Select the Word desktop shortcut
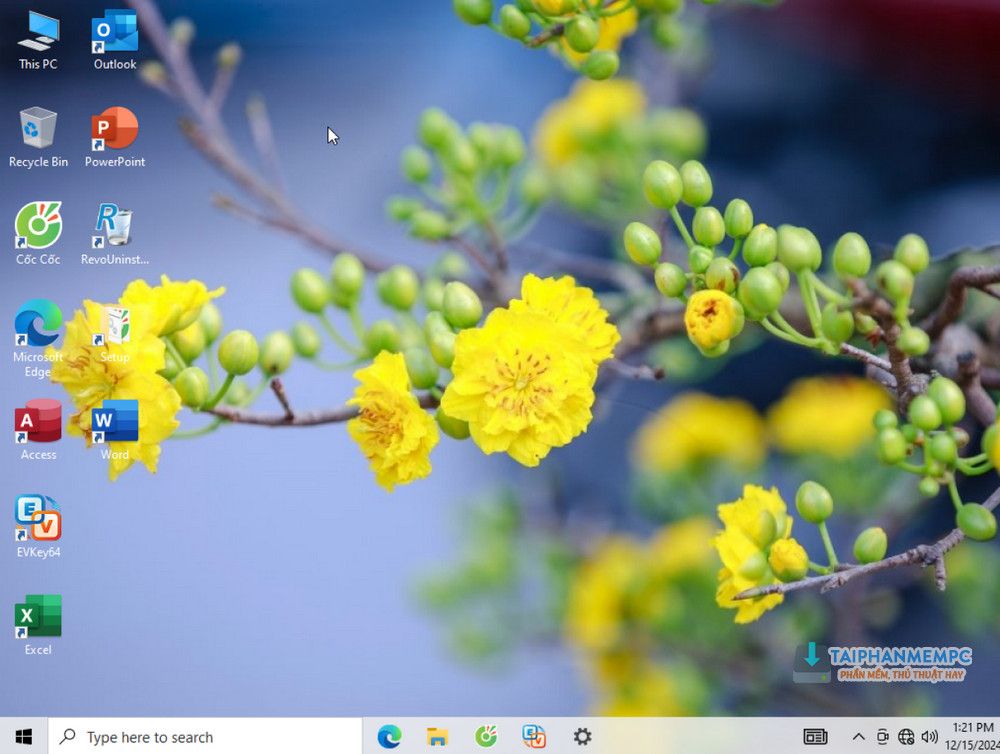Viewport: 1000px width, 754px height. 115,422
